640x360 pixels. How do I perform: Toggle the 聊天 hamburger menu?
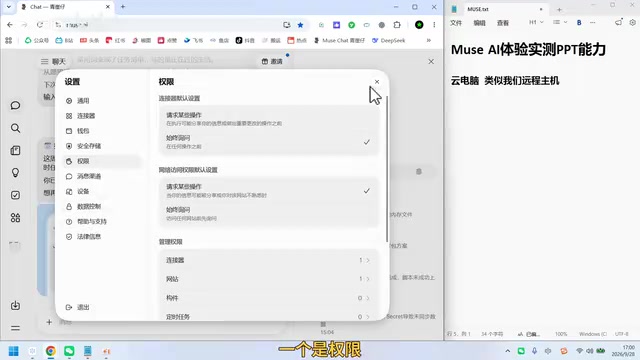(x=44, y=61)
